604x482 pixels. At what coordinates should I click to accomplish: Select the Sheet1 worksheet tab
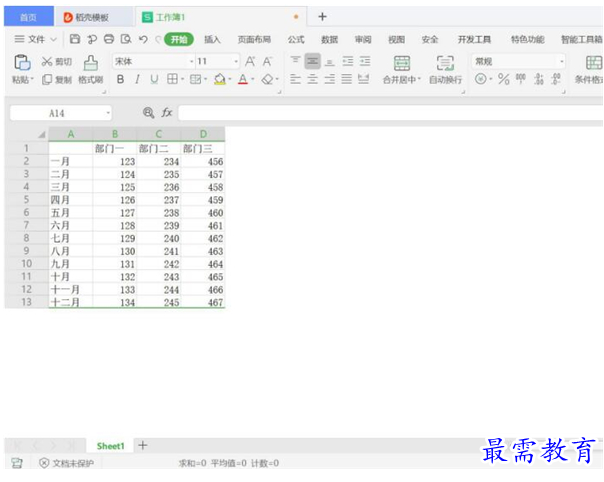coord(111,446)
